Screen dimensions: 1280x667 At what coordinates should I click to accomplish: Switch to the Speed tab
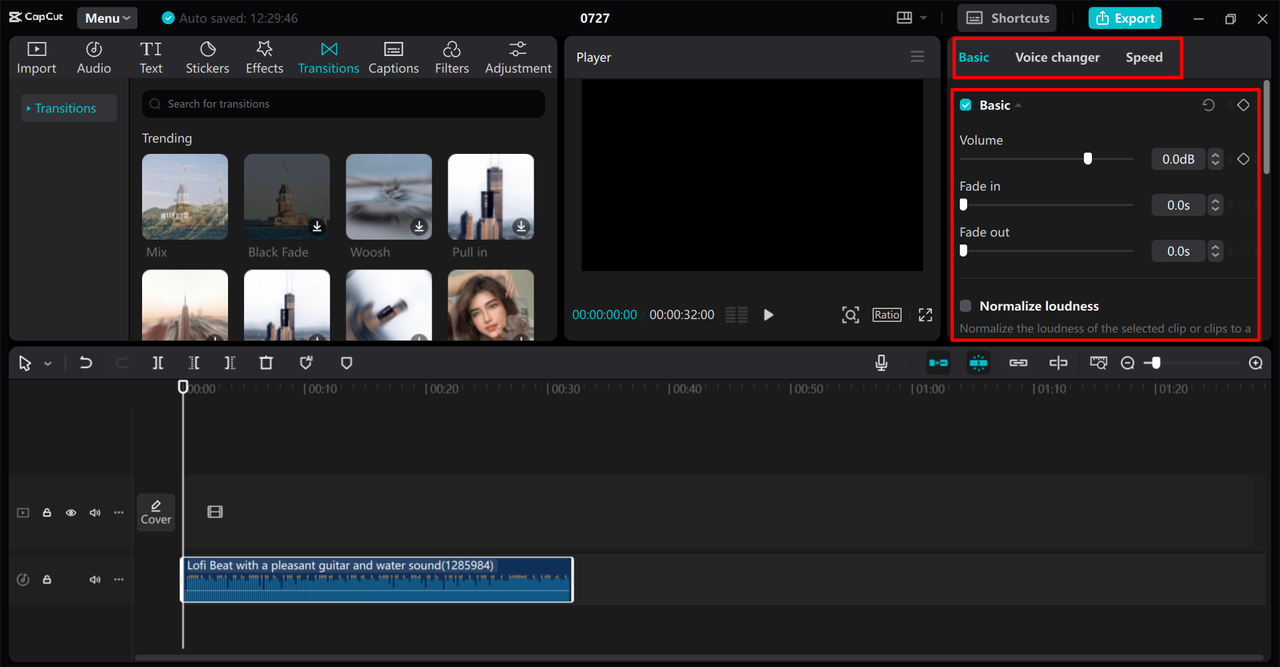pos(1144,57)
